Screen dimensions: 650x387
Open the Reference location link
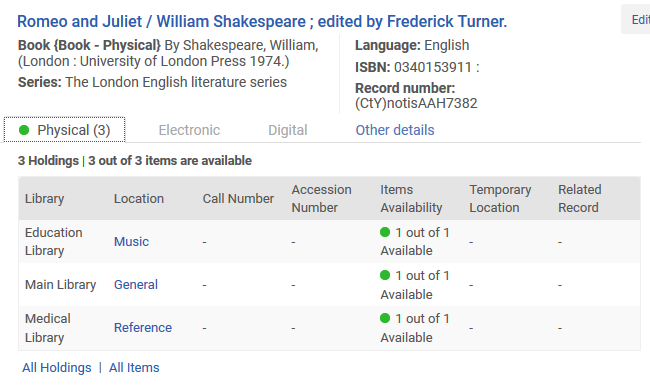click(x=143, y=328)
